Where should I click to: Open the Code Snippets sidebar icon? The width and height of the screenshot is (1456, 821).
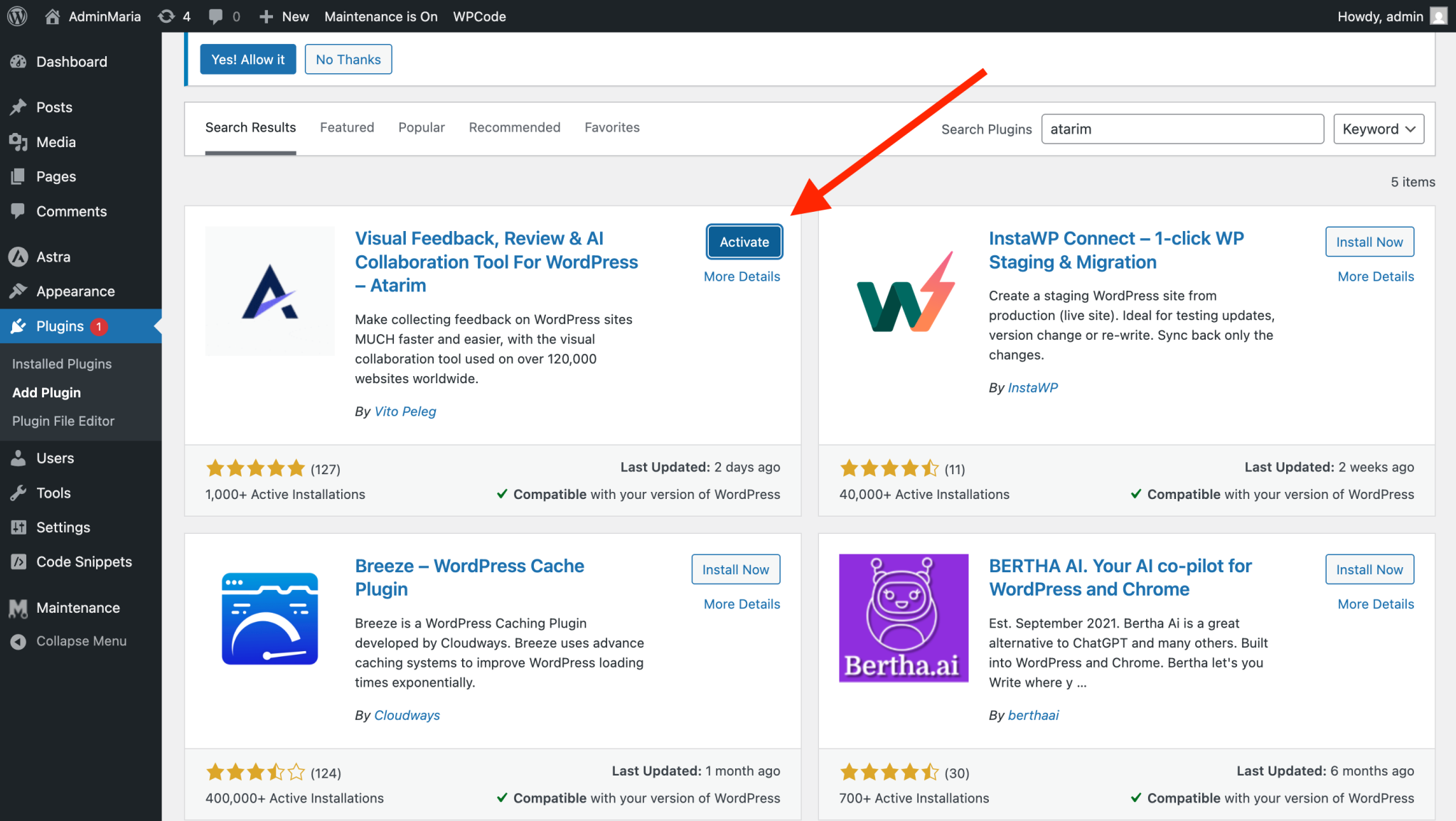[18, 562]
